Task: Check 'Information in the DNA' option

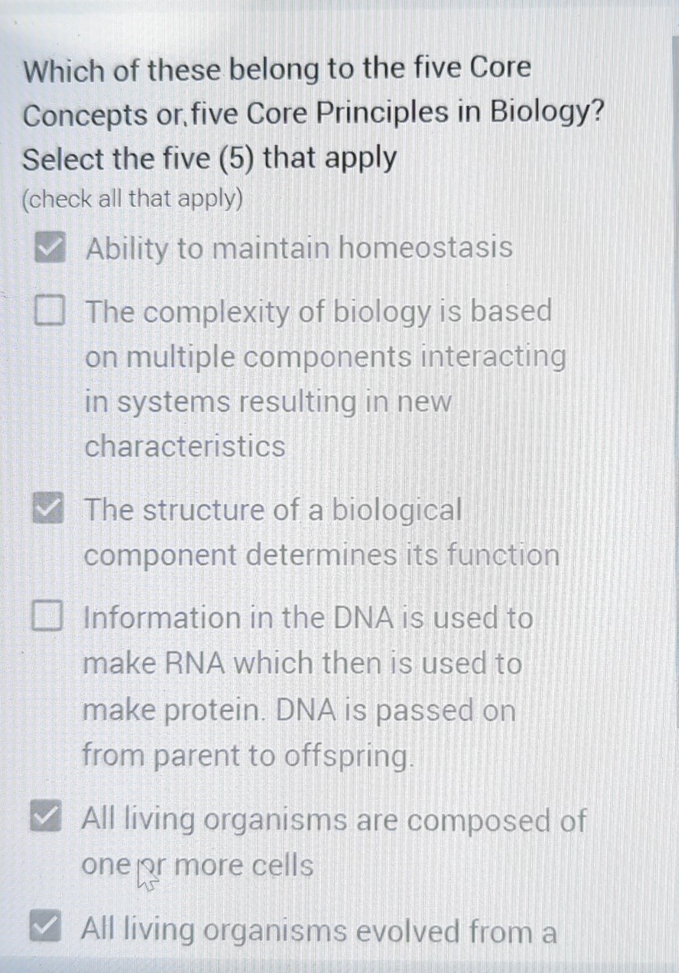Action: pyautogui.click(x=48, y=616)
